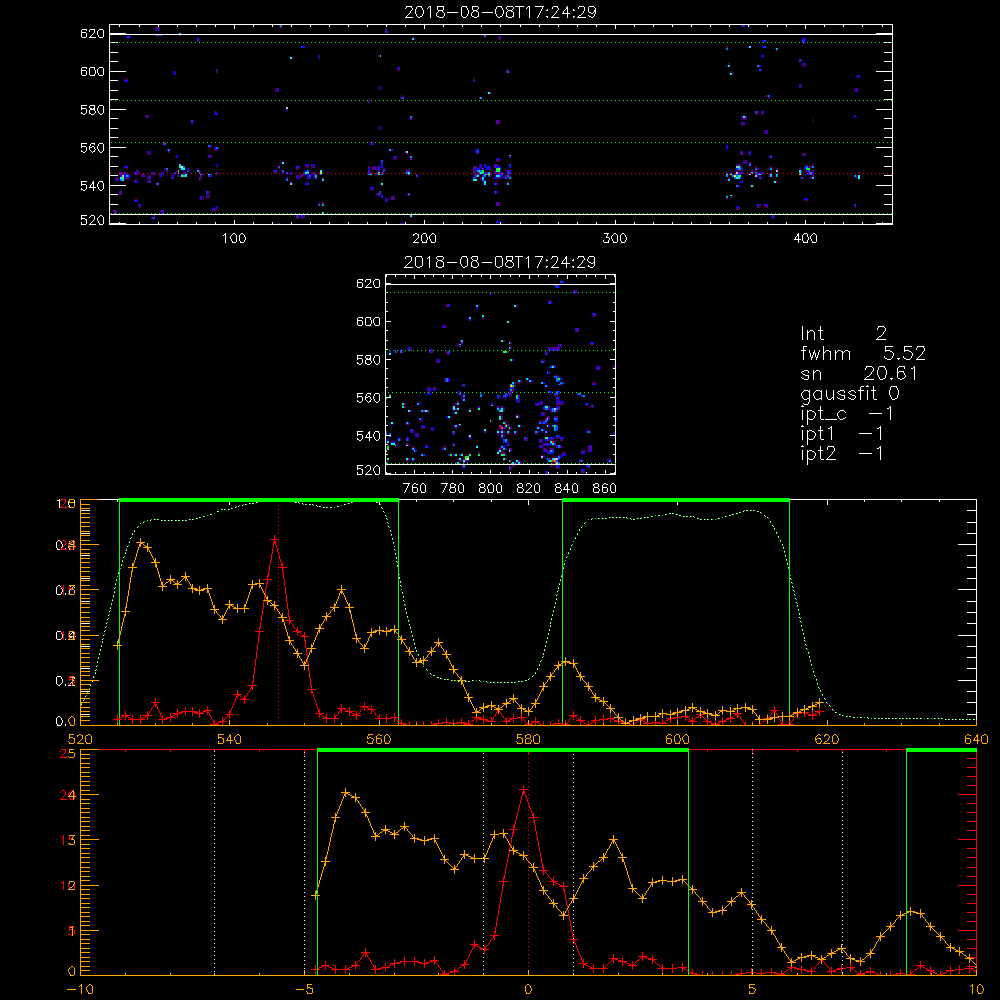Click the '800' x-axis label of middle image

pyautogui.click(x=490, y=489)
